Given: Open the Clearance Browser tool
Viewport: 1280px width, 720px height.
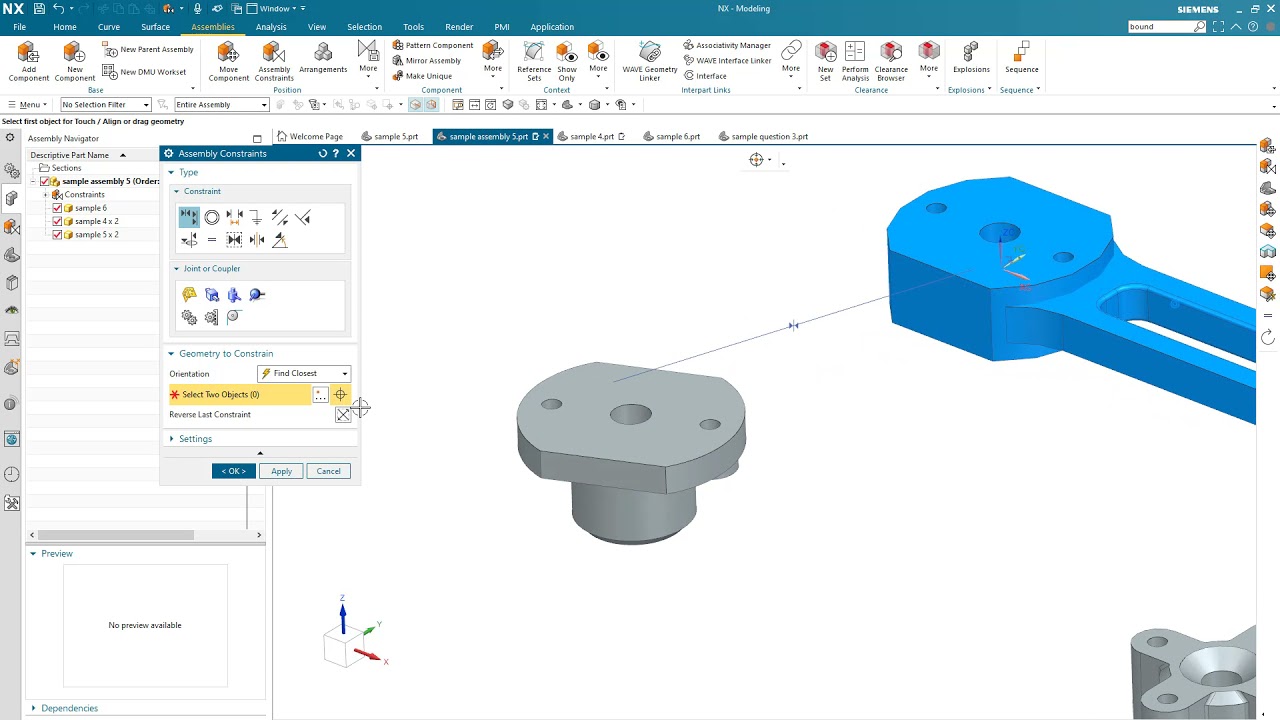Looking at the screenshot, I should point(891,62).
